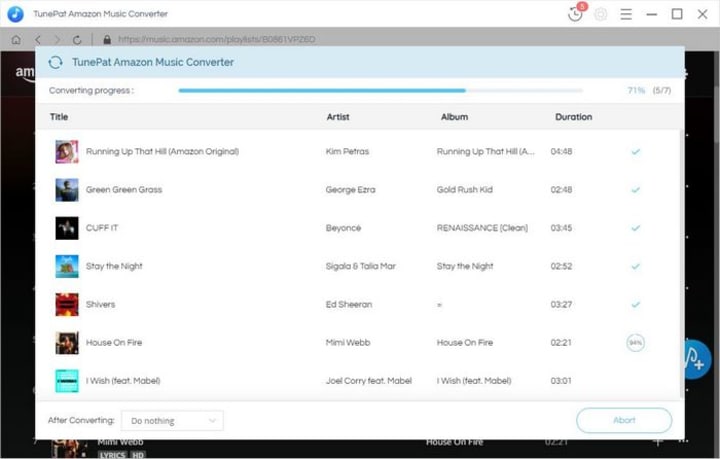Viewport: 720px width, 459px height.
Task: Click artist Ed Sheeran
Action: [x=349, y=304]
